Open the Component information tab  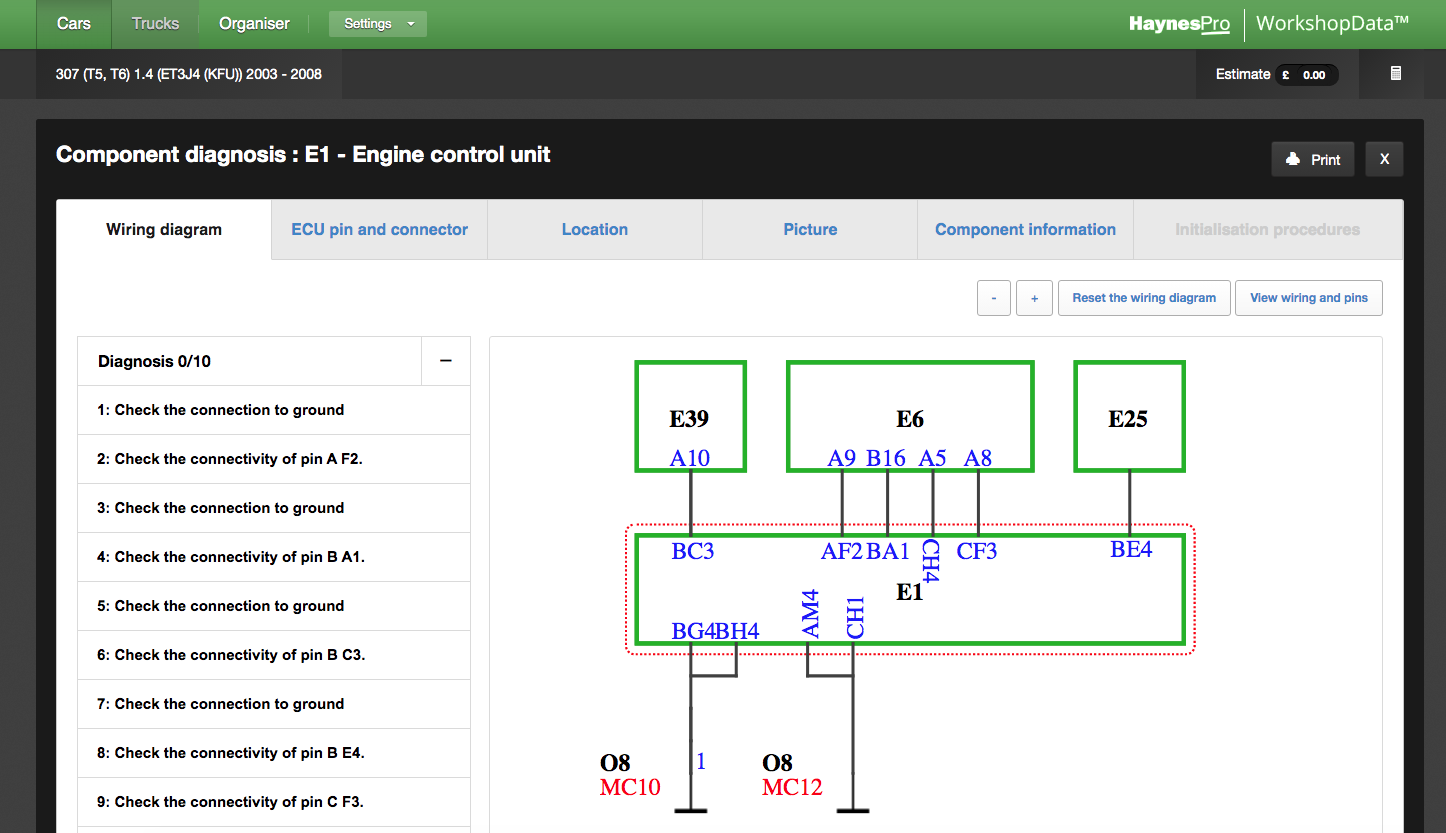1025,229
